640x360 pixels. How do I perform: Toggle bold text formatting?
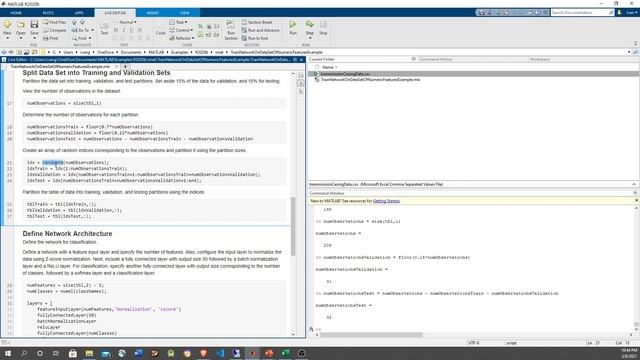coord(116,30)
